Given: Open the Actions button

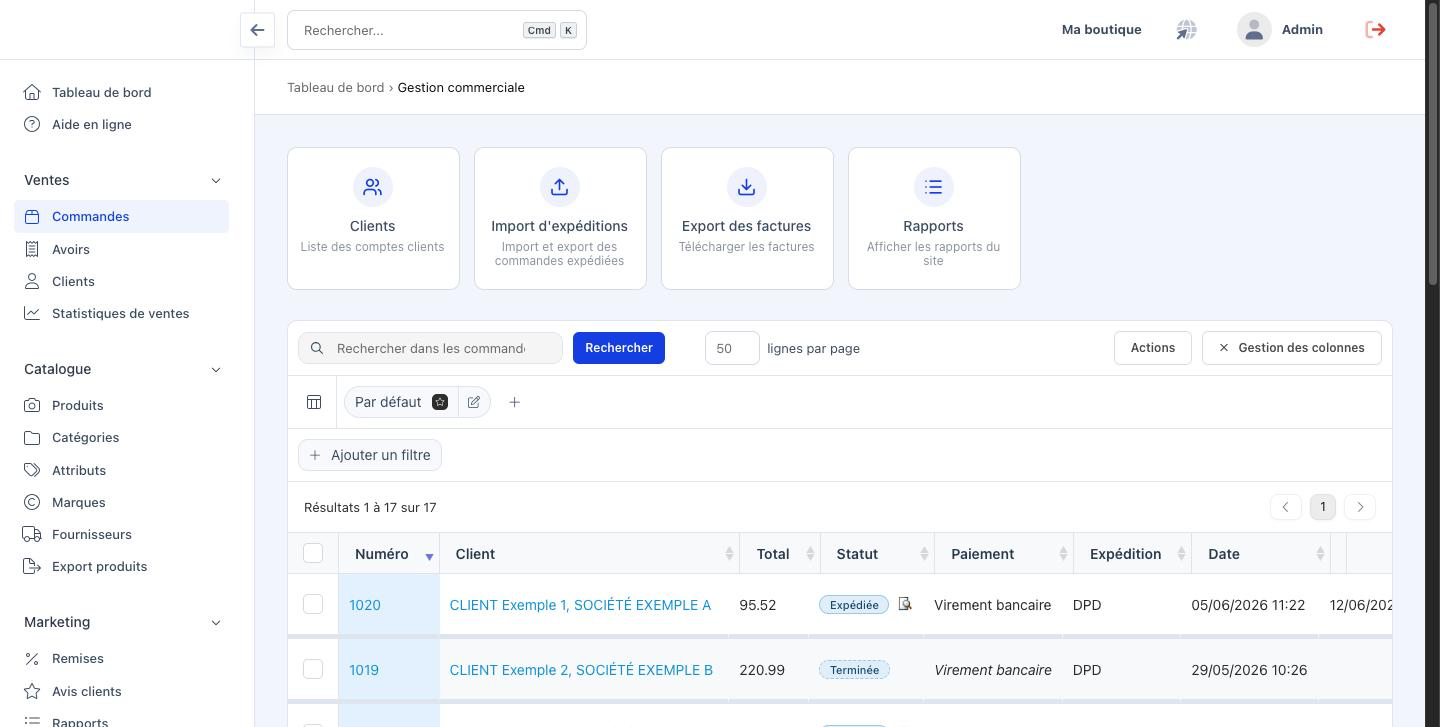Looking at the screenshot, I should point(1152,348).
